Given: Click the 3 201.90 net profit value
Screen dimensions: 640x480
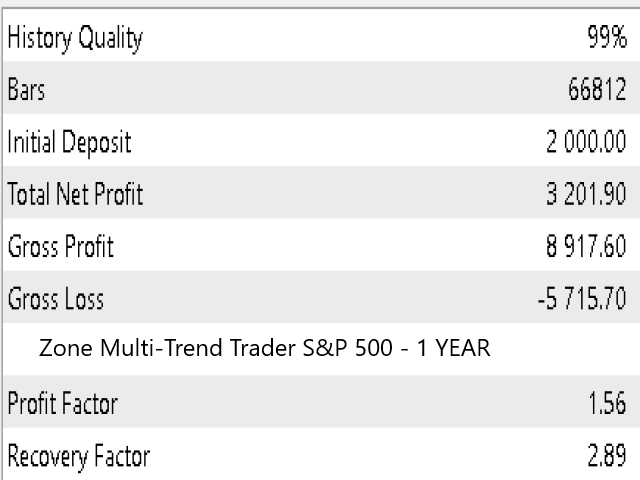Looking at the screenshot, I should tap(586, 194).
